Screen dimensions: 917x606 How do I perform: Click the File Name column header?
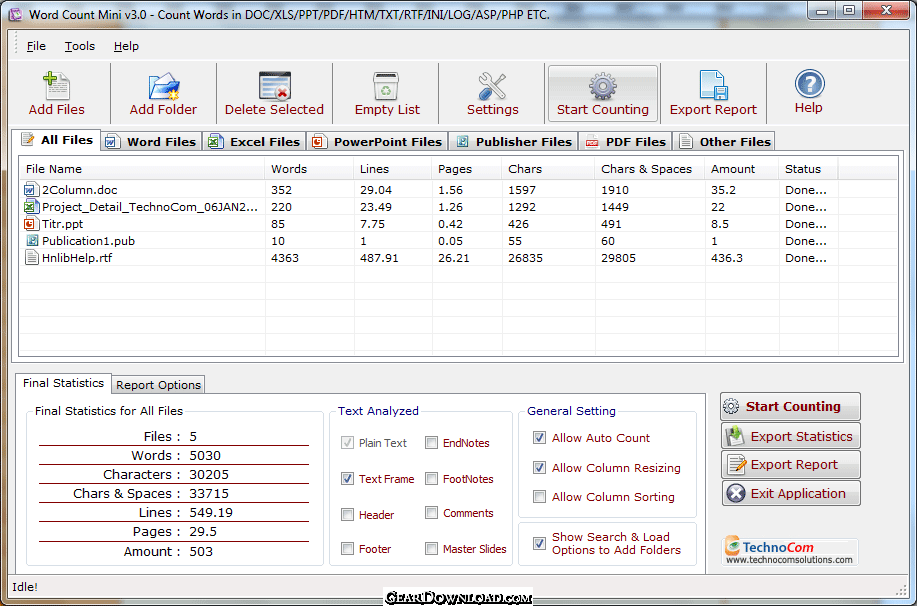tap(142, 169)
